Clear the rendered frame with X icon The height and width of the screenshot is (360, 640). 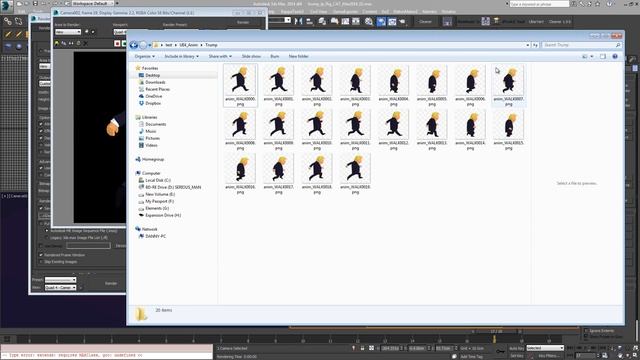[85, 43]
